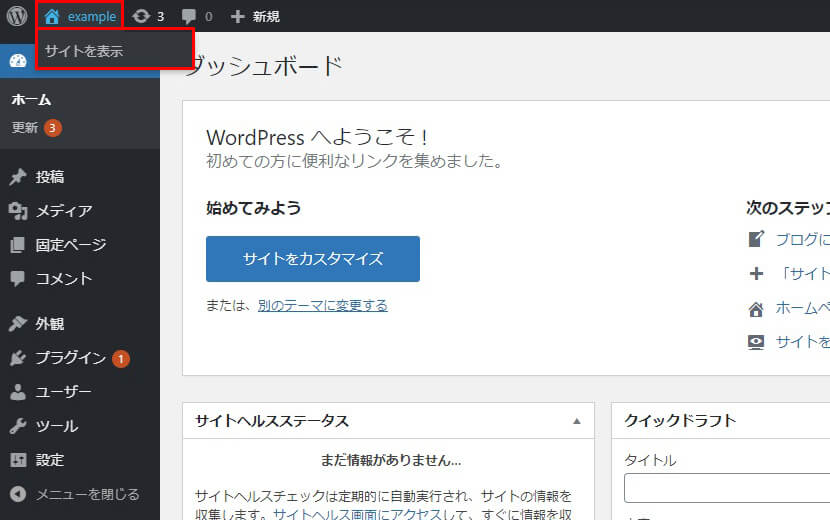
Task: Click サイトヘルスステータス panel heading
Action: (x=272, y=421)
